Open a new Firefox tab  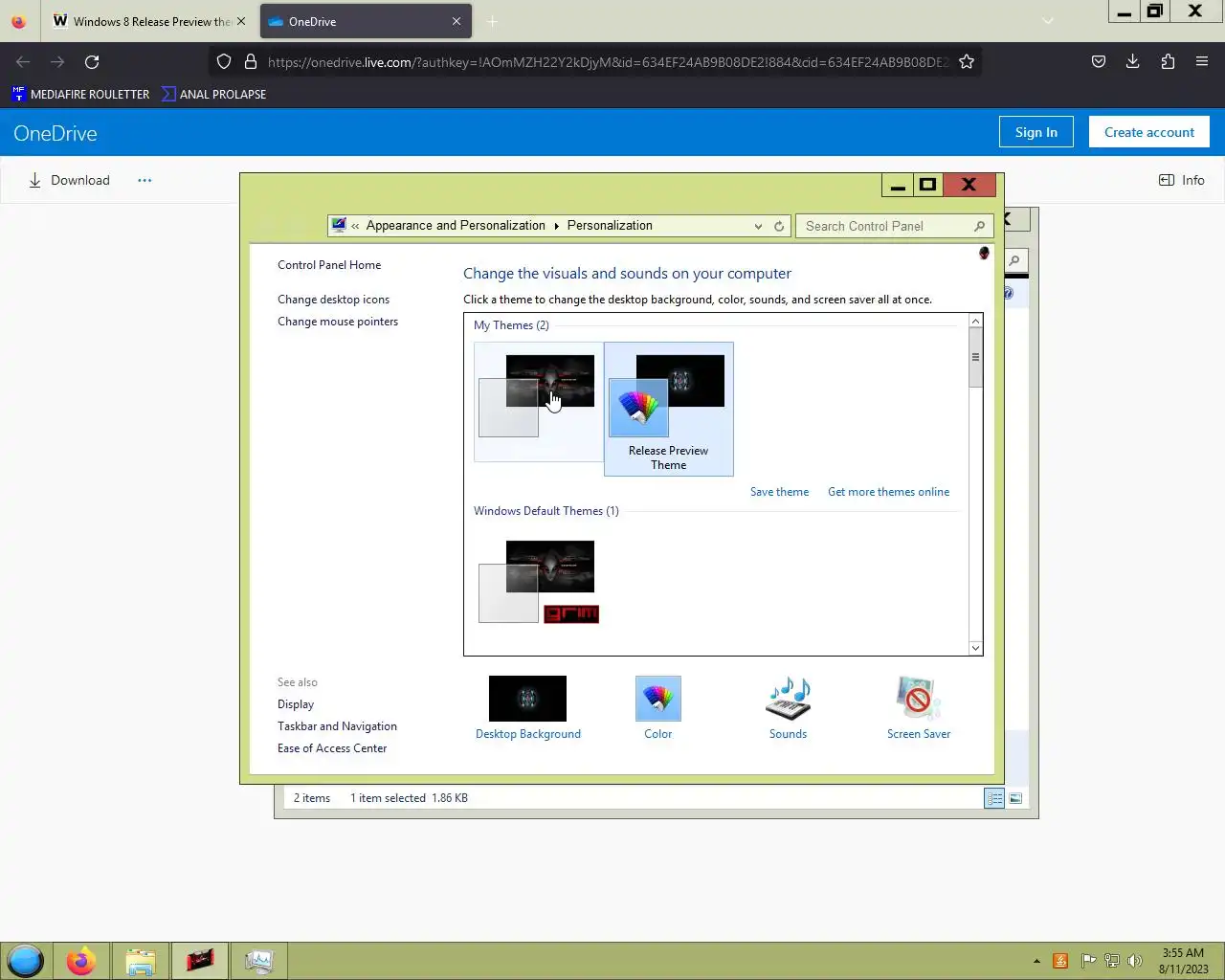[x=492, y=21]
